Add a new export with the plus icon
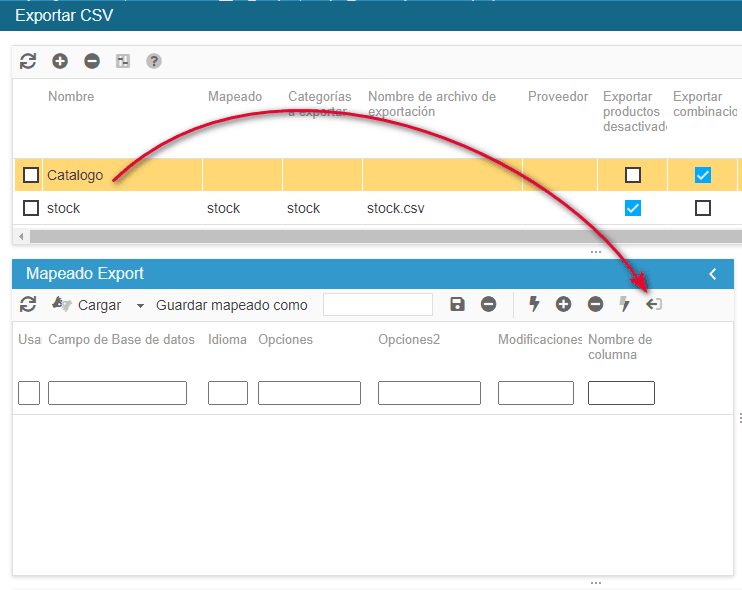The height and width of the screenshot is (590, 742). (x=60, y=61)
